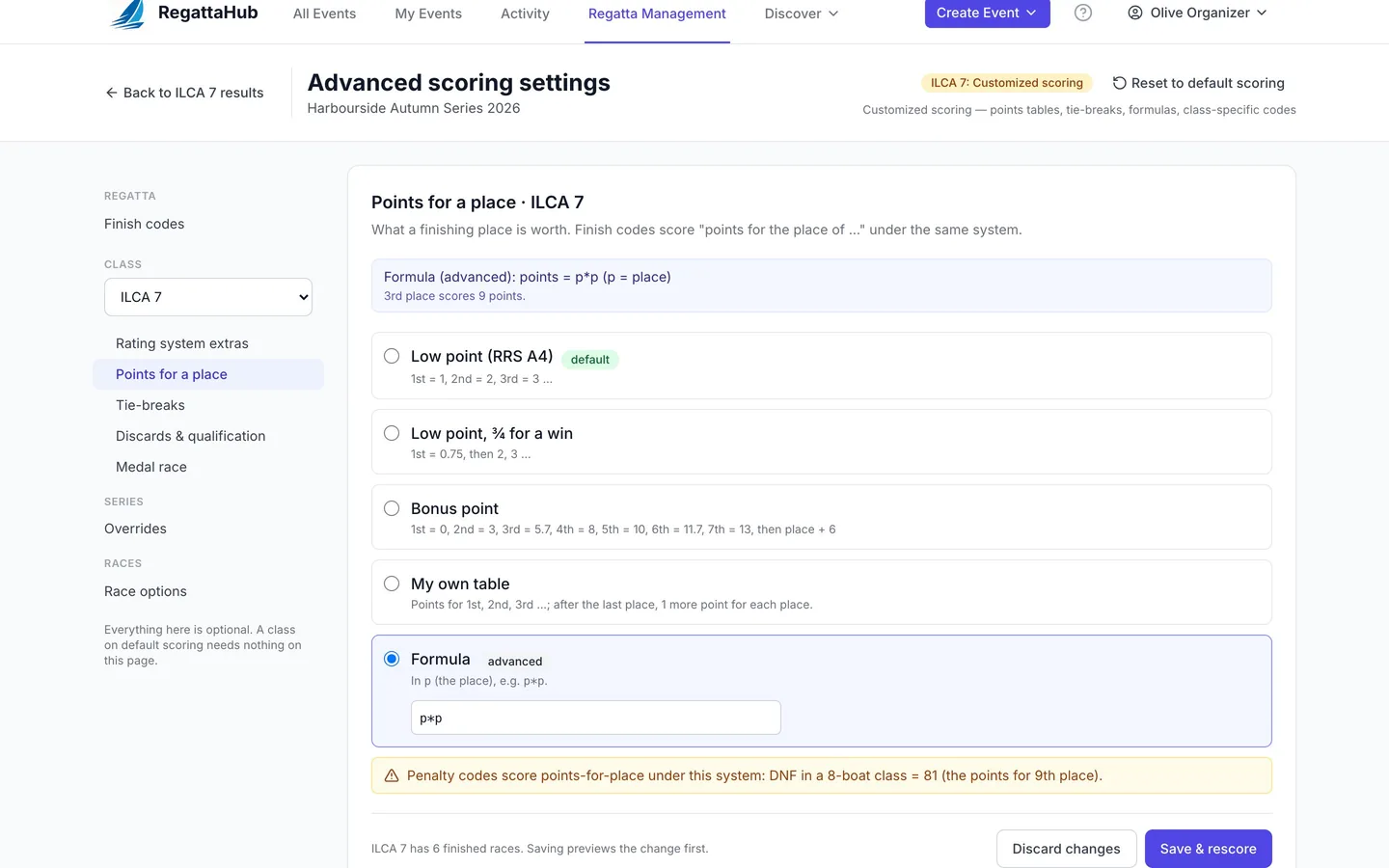1389x868 pixels.
Task: Open Finish codes in the sidebar
Action: pos(145,224)
